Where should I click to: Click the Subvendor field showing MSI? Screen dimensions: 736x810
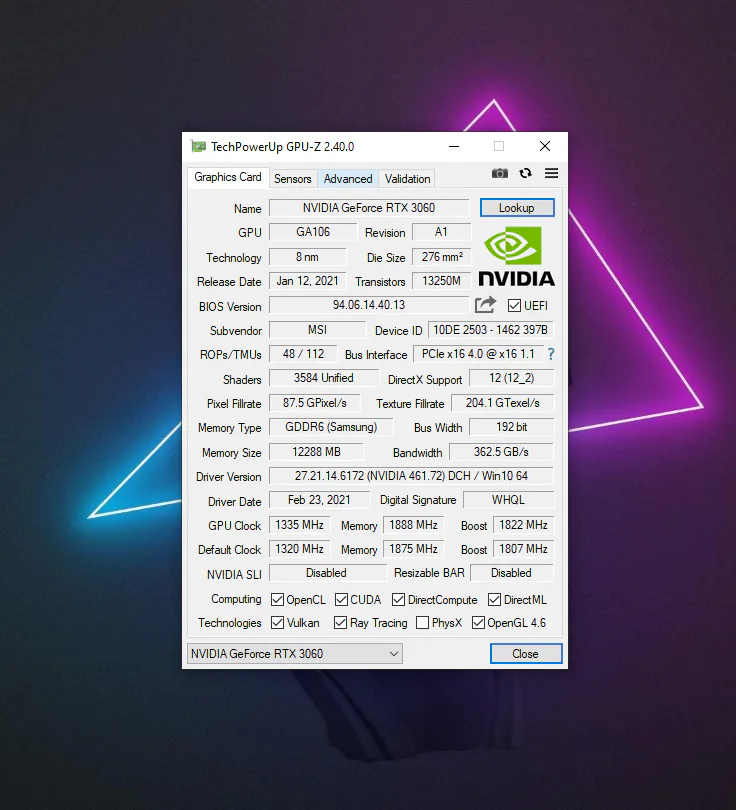coord(318,330)
